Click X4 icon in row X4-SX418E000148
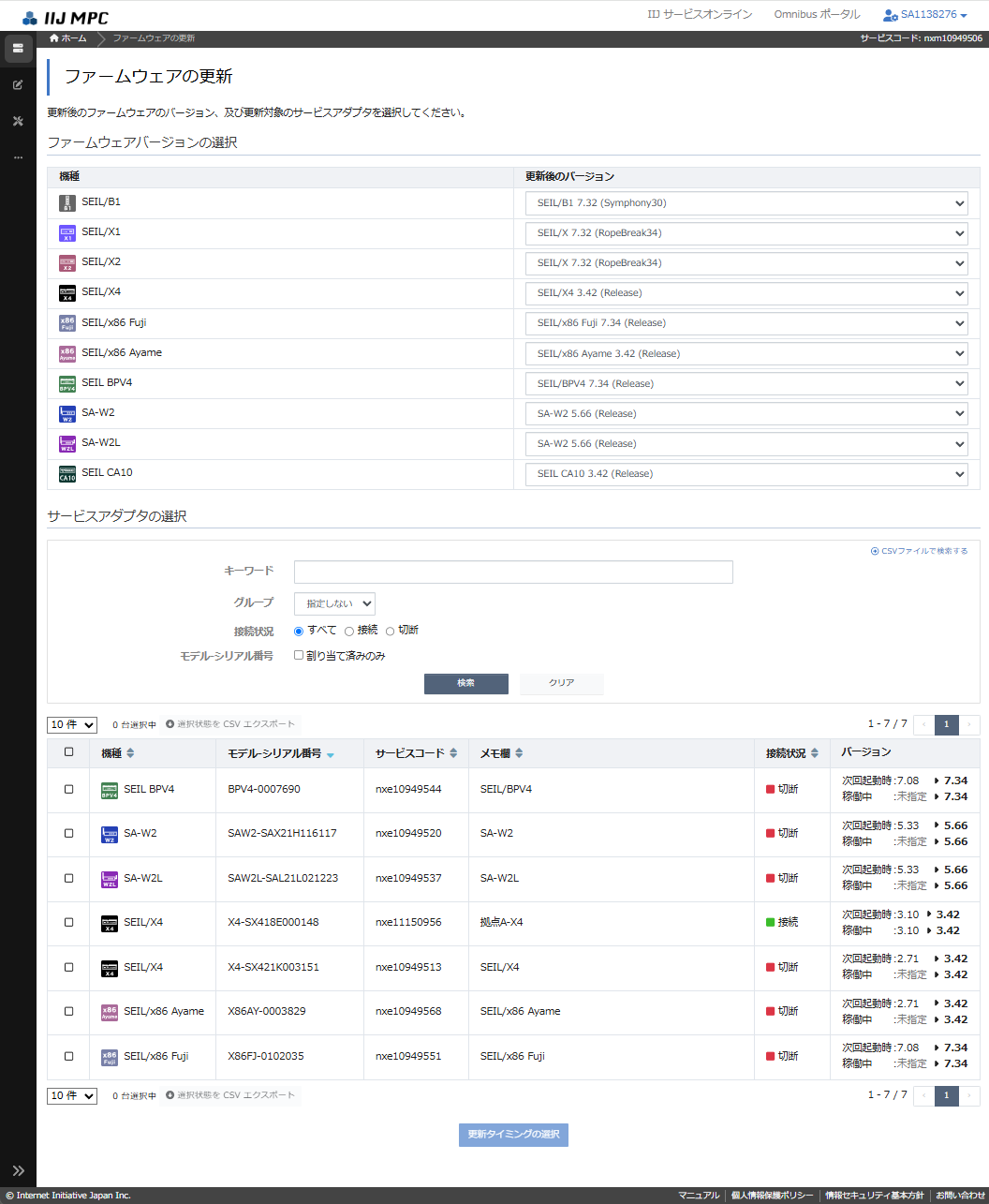The image size is (989, 1204). [110, 923]
